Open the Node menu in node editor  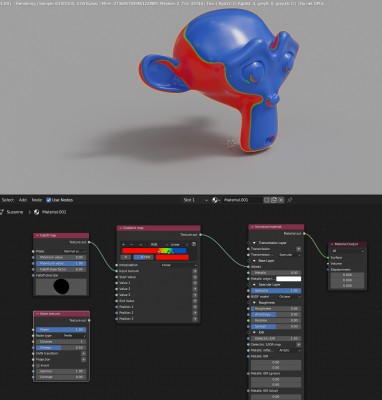37,200
